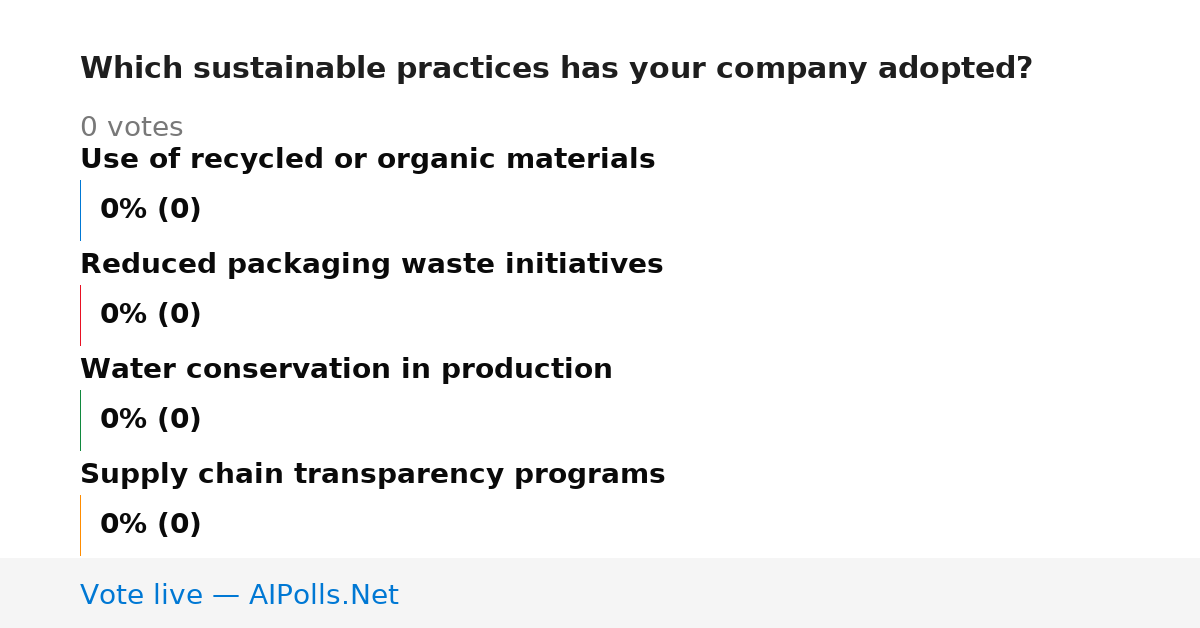
Task: Select 'Use of recycled or organic materials' option
Action: pyautogui.click(x=367, y=160)
